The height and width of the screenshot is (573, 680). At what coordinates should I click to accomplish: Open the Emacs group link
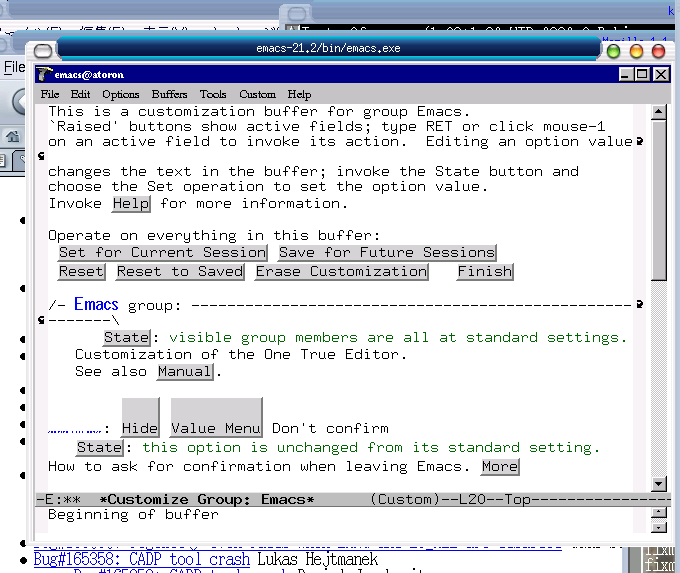click(x=96, y=304)
